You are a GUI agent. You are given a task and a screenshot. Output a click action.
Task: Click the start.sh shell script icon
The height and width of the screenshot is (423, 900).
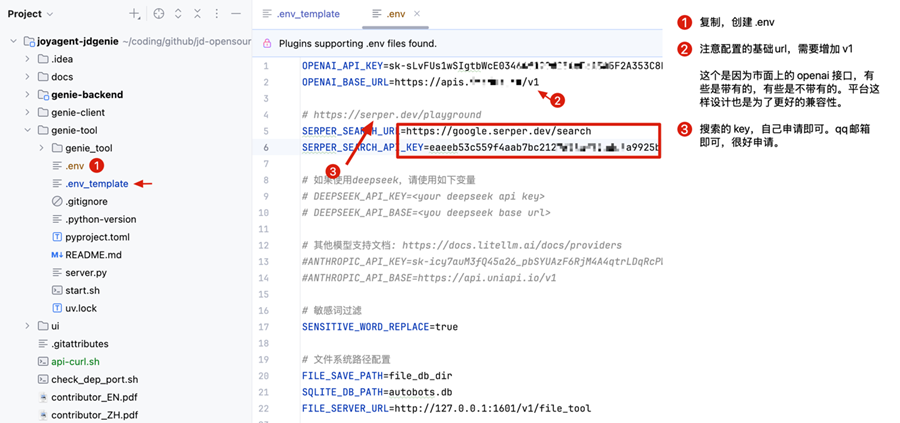pyautogui.click(x=57, y=290)
